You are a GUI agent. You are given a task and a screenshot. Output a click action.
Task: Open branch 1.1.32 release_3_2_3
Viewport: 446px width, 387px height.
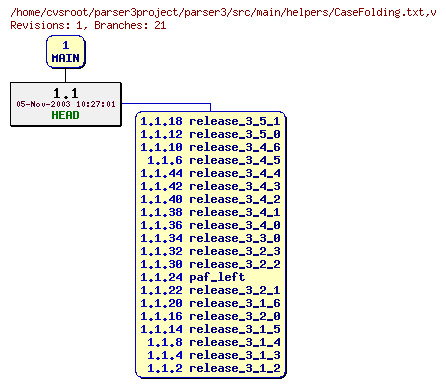pyautogui.click(x=210, y=251)
